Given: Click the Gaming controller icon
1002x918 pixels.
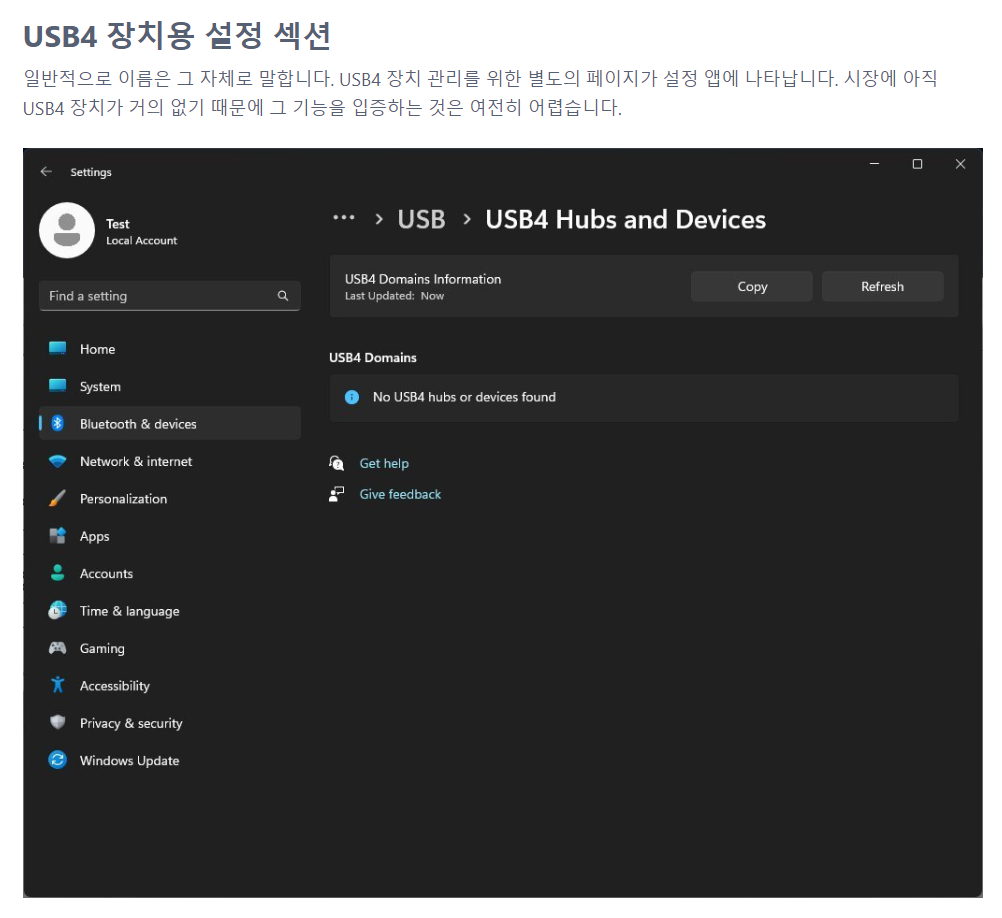Looking at the screenshot, I should point(58,648).
